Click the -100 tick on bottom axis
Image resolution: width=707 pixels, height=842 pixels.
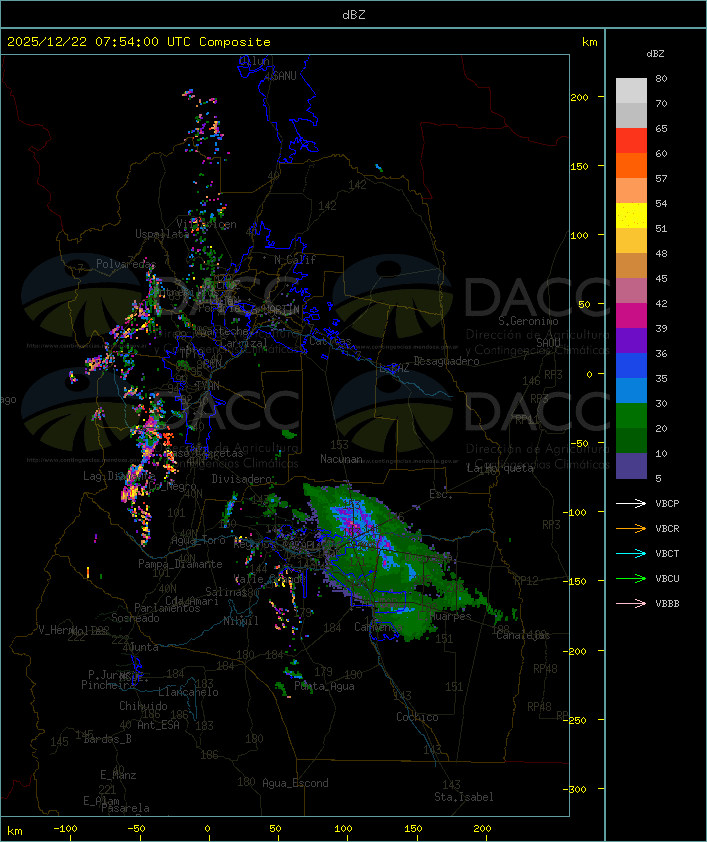(65, 829)
